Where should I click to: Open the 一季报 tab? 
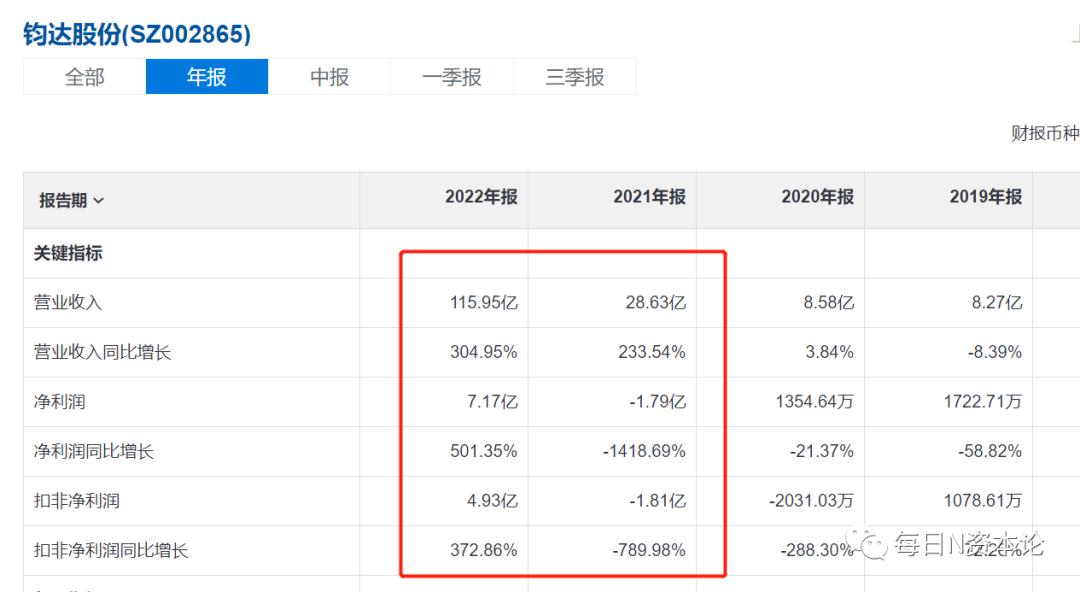pos(452,76)
